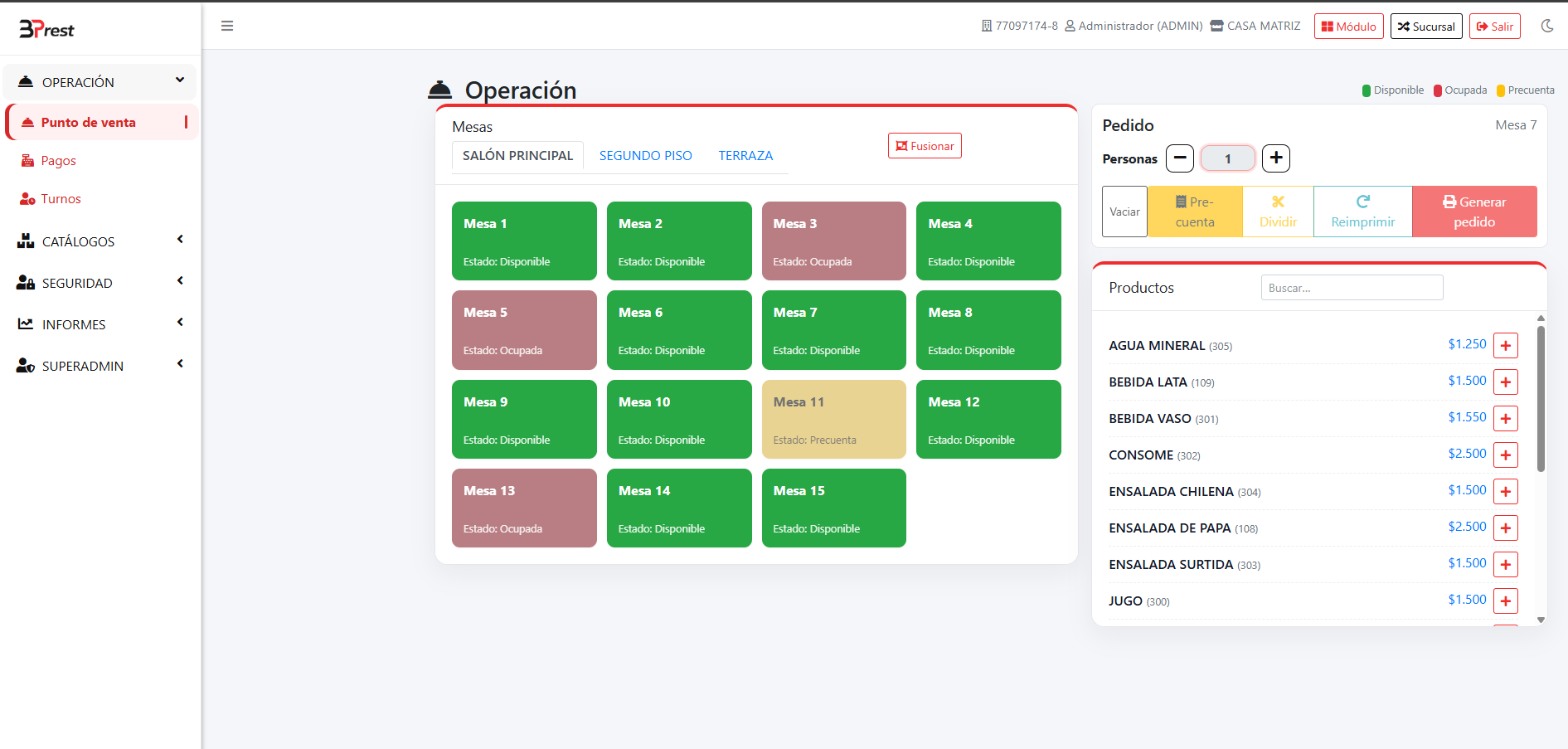
Task: Add BEBIDA LATA with plus icon
Action: [1506, 382]
